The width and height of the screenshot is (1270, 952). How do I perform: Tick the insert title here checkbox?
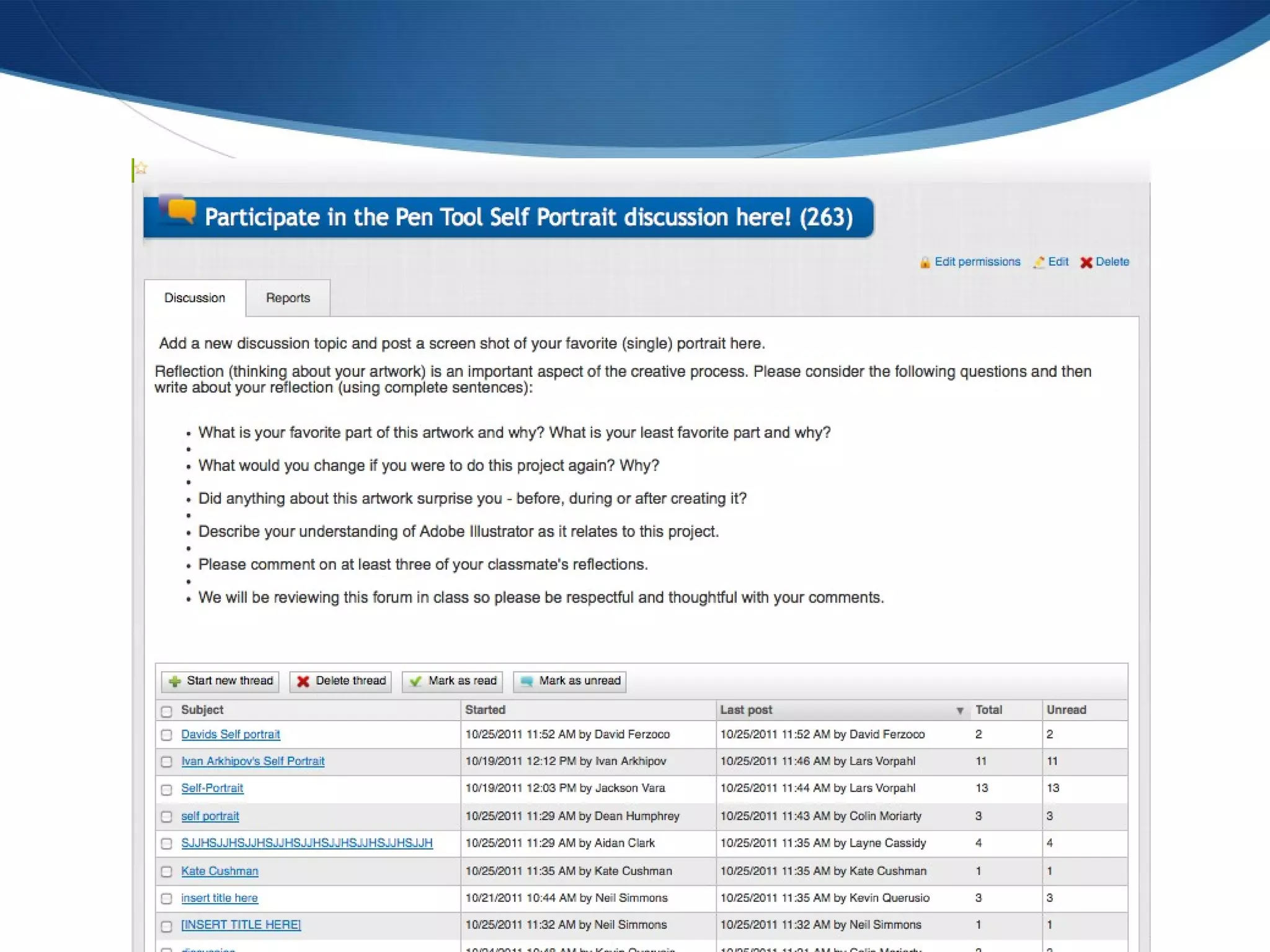(166, 899)
